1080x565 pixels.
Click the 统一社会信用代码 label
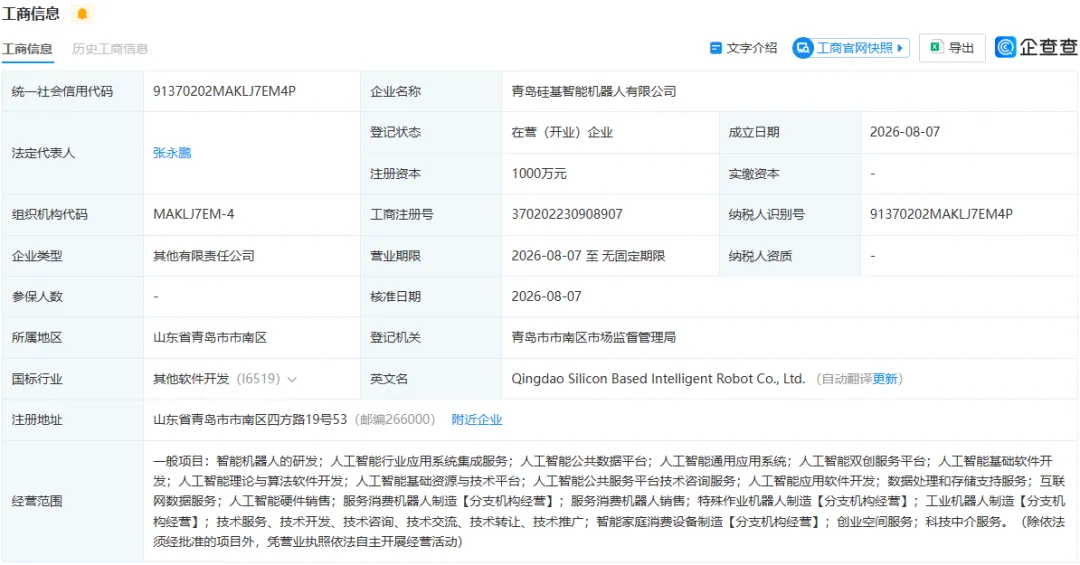pos(62,92)
